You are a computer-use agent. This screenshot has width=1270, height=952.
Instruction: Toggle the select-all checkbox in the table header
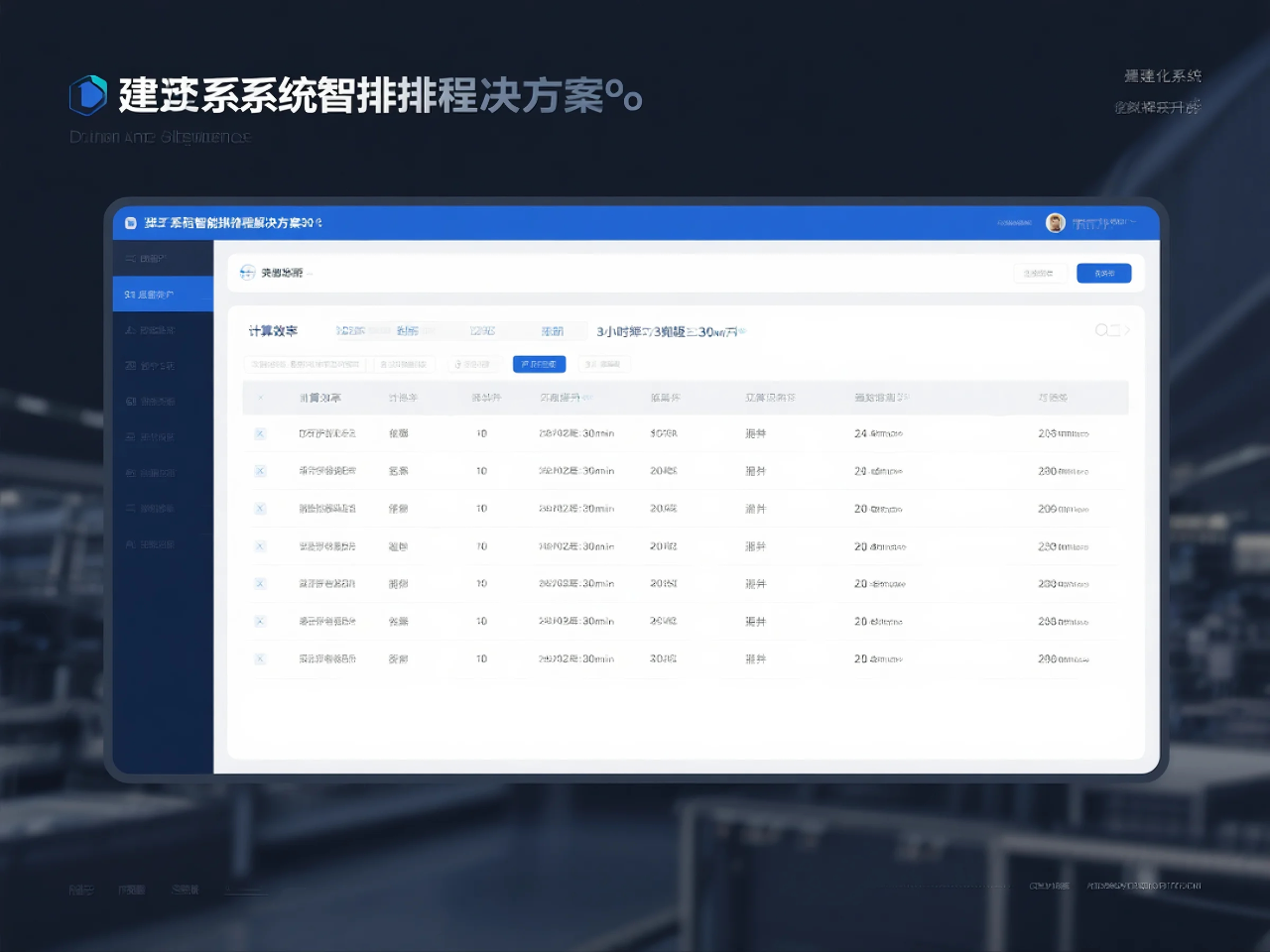[260, 398]
